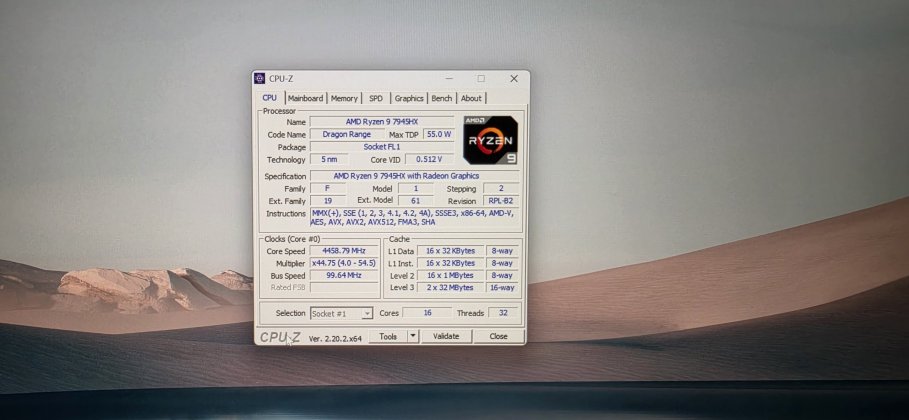Click the Revision value RPL-B2
Viewport: 909px width, 420px height.
(501, 201)
